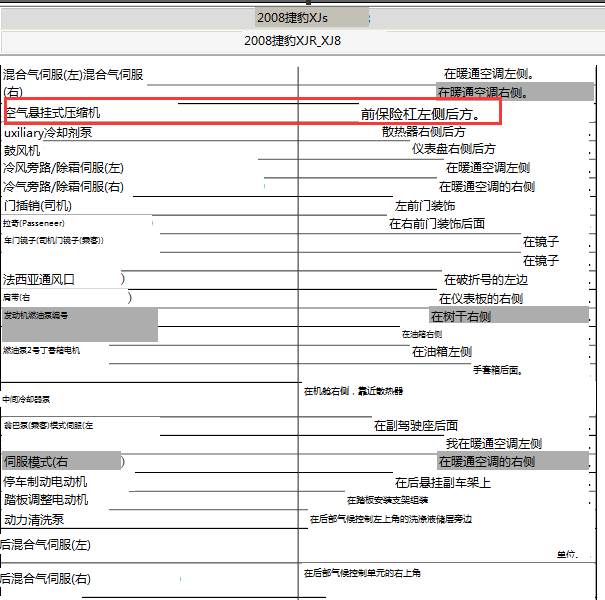Click 我在暖通空调左侧 location
The height and width of the screenshot is (600, 605).
[x=494, y=444]
